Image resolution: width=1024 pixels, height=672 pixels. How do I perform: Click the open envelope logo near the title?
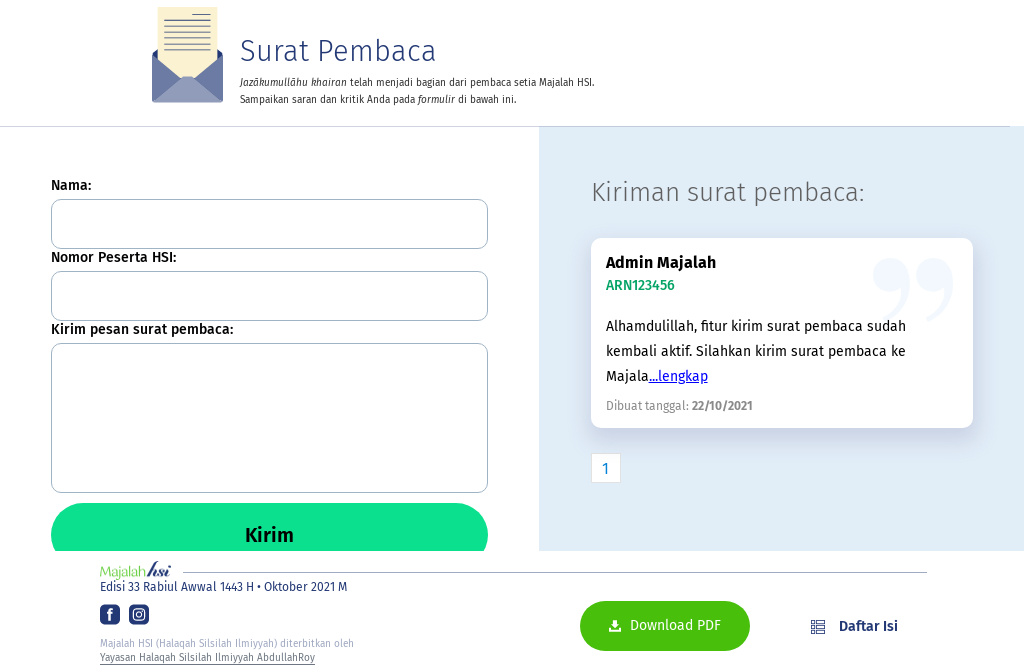point(187,55)
